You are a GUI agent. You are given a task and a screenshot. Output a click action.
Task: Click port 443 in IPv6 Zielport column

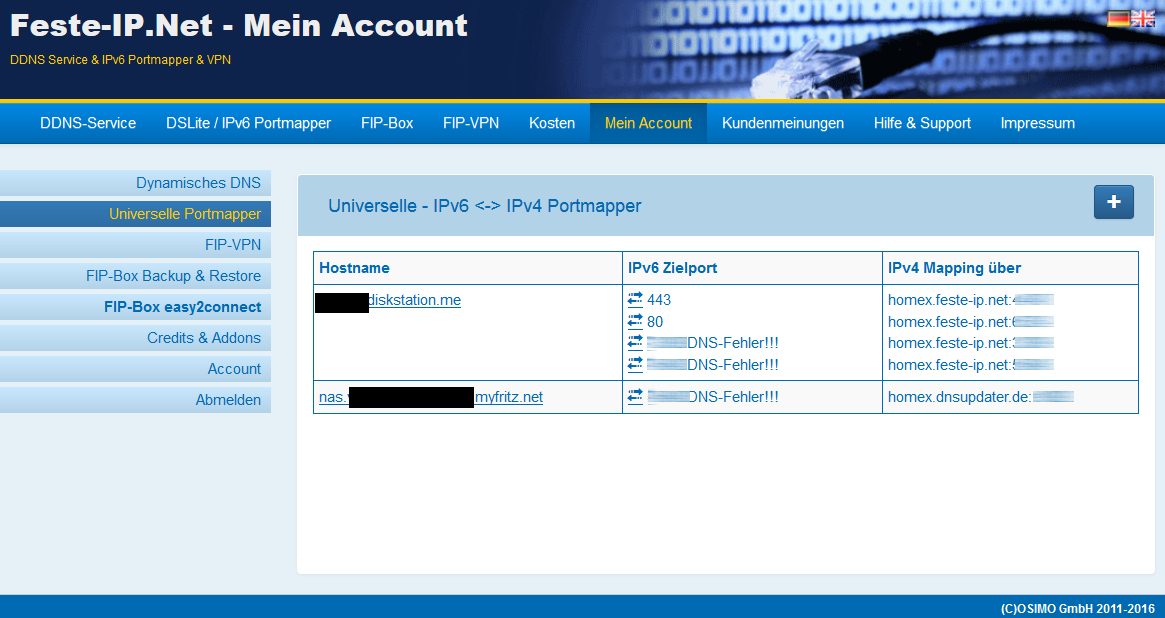(x=659, y=300)
